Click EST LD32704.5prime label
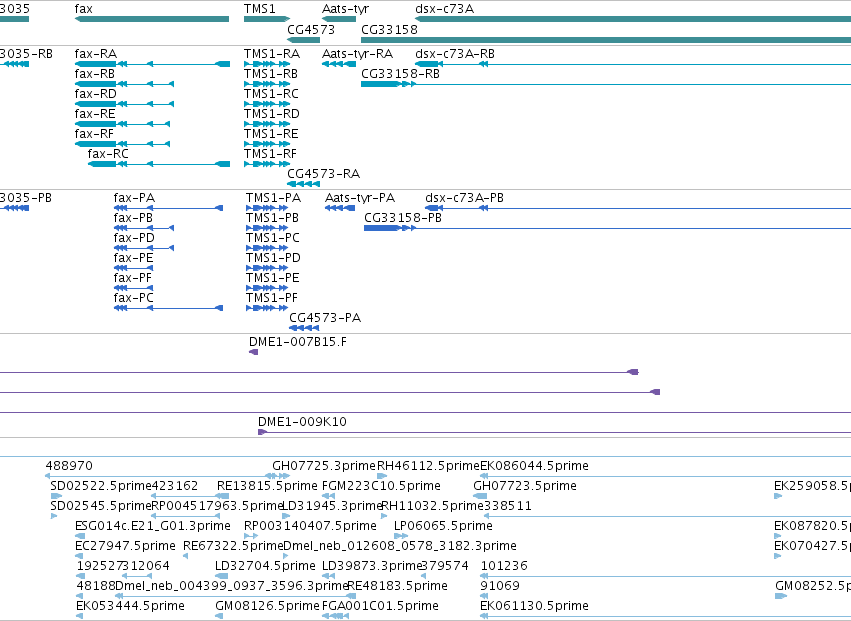 pyautogui.click(x=265, y=566)
